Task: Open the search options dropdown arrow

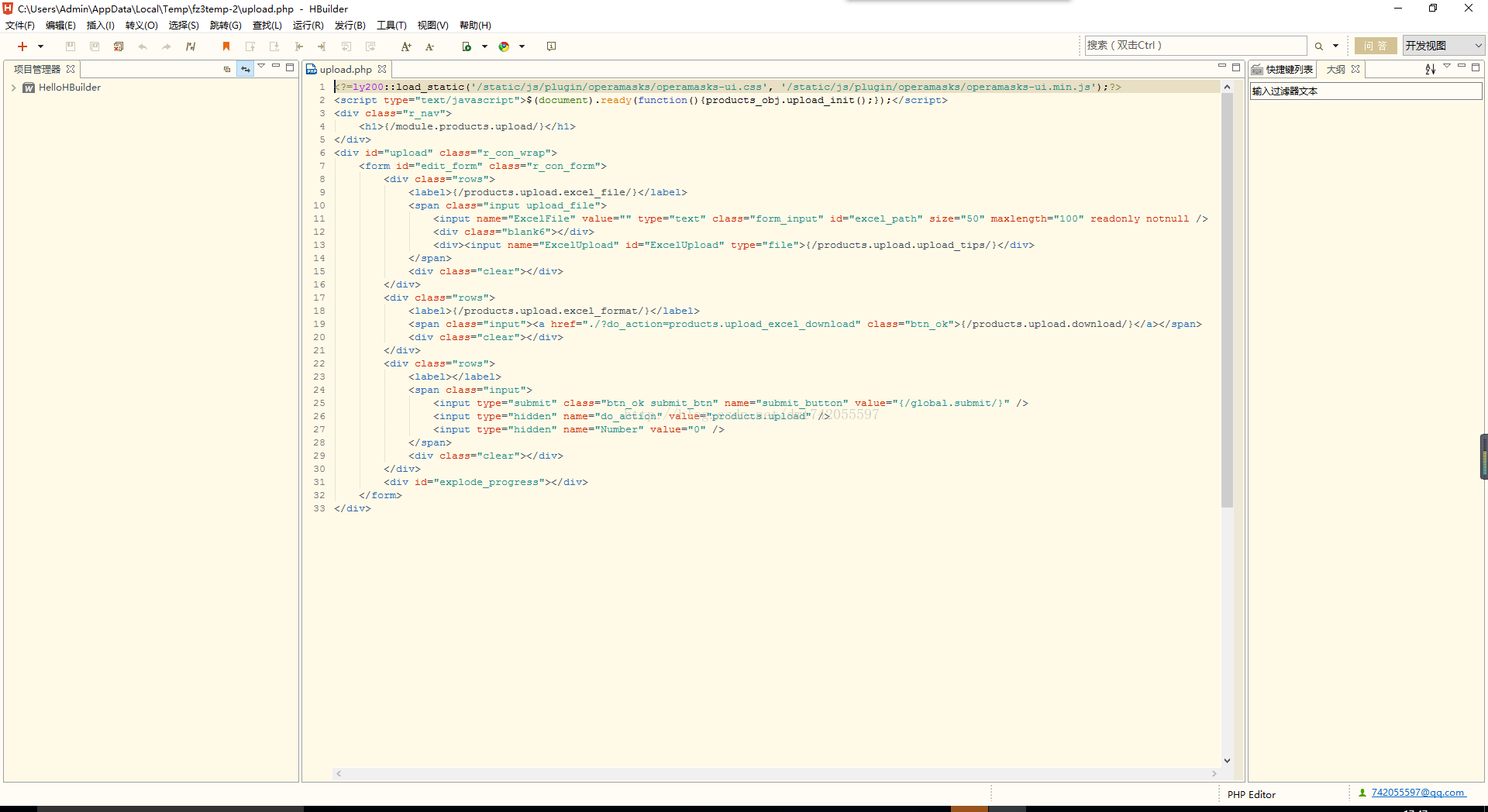Action: tap(1336, 46)
